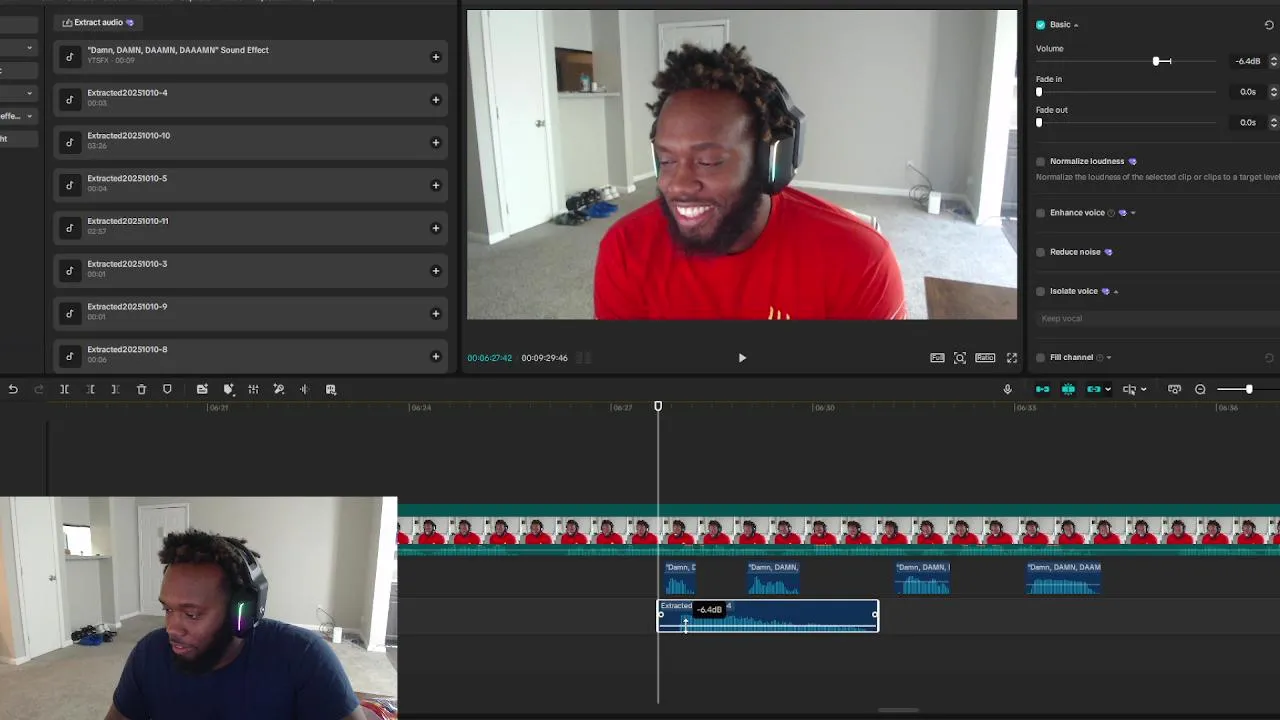Add Extracted20251010-10 with plus icon
1280x720 pixels.
[x=435, y=142]
